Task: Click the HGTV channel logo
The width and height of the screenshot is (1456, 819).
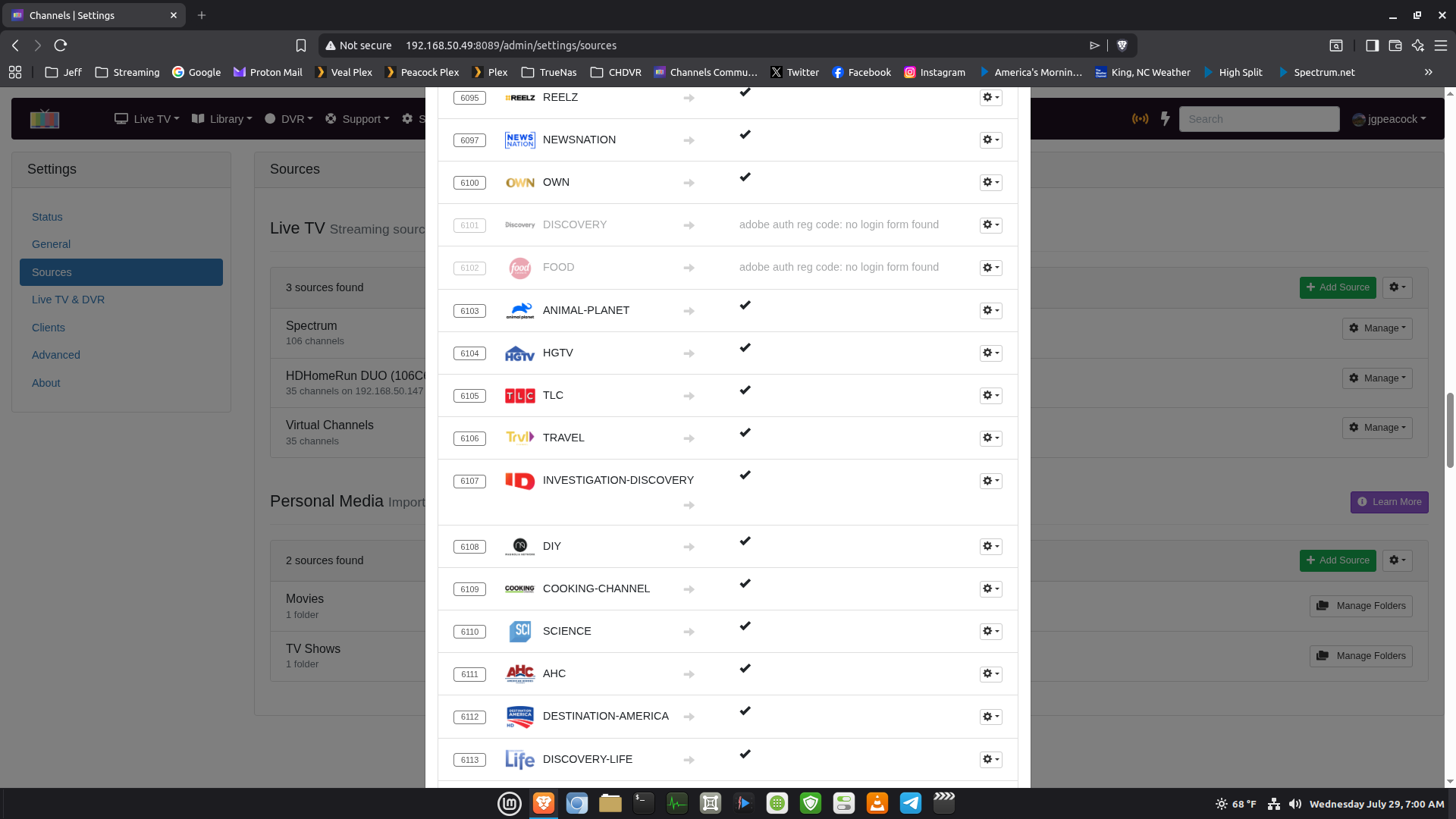Action: coord(520,353)
